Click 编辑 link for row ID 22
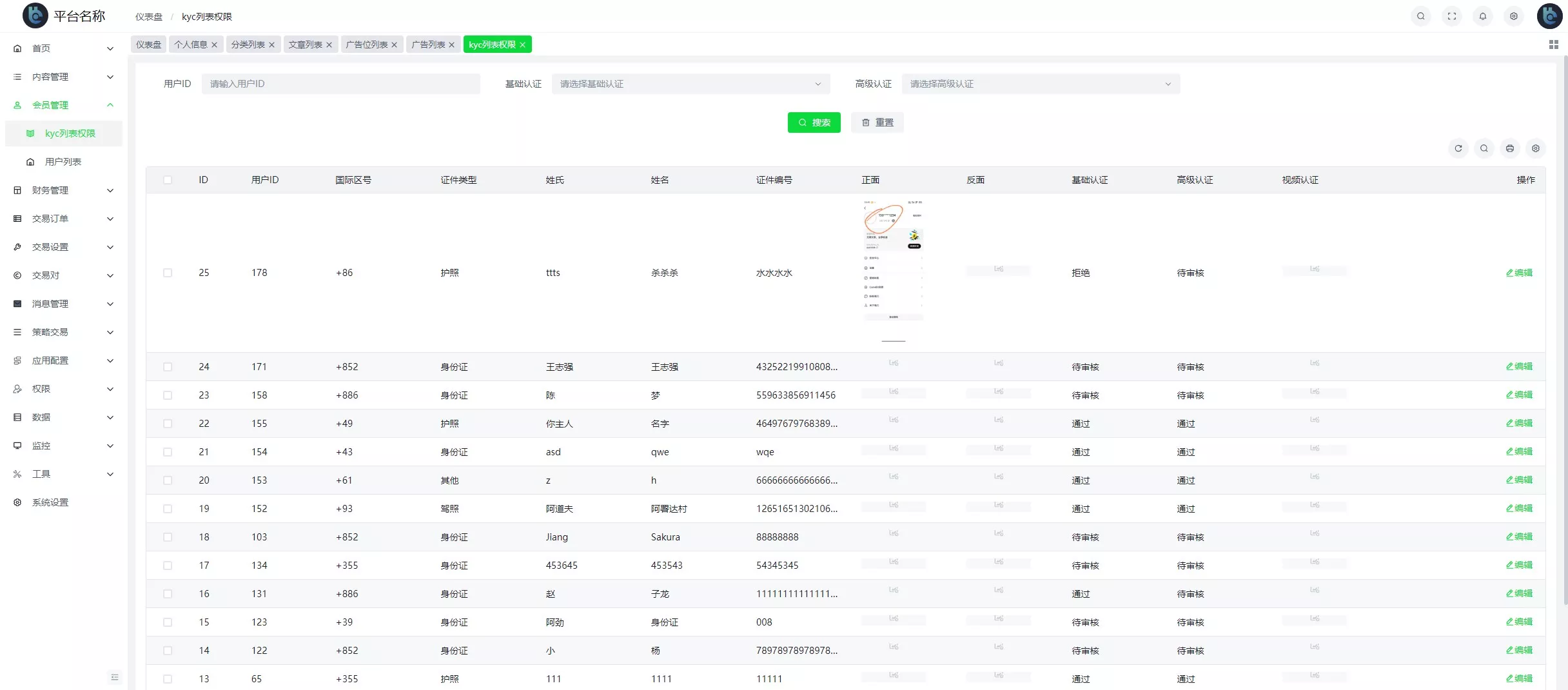Screen dimensions: 1568x690 (x=1519, y=424)
